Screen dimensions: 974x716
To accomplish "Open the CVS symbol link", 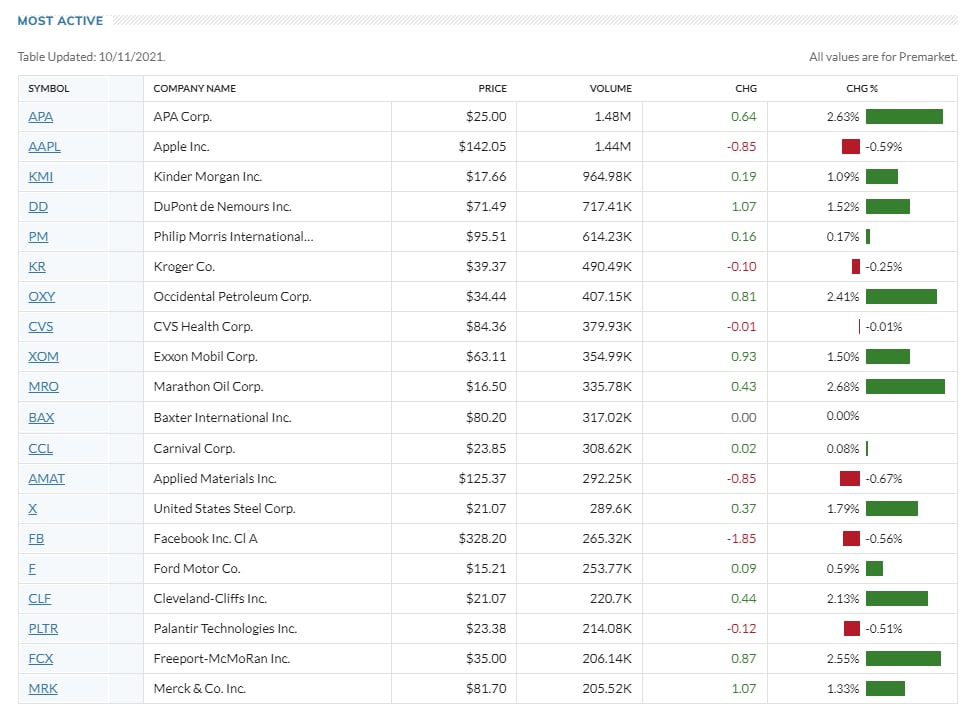I will 40,327.
